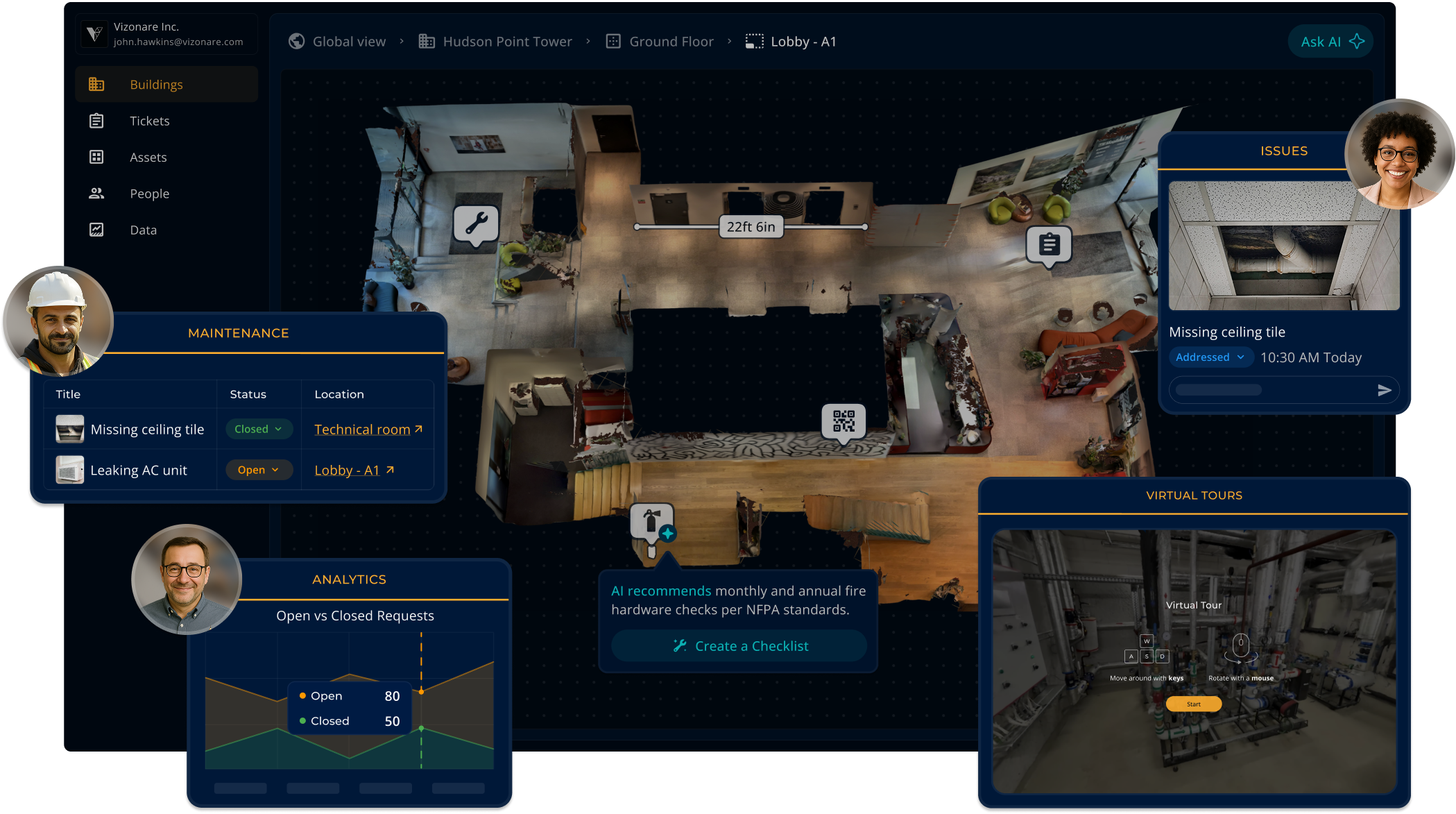Send the comment using the arrow icon
The height and width of the screenshot is (814, 1456).
[x=1385, y=389]
